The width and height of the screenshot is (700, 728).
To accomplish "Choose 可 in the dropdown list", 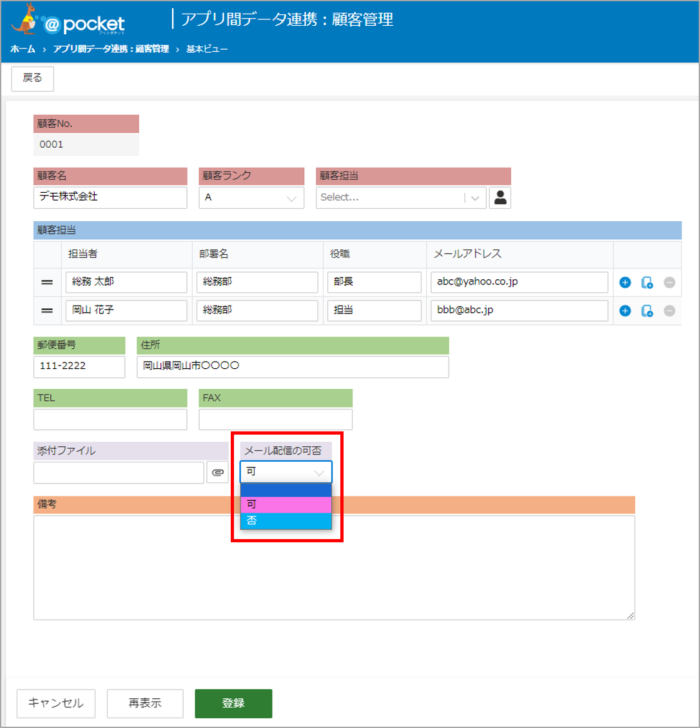I will [x=286, y=505].
